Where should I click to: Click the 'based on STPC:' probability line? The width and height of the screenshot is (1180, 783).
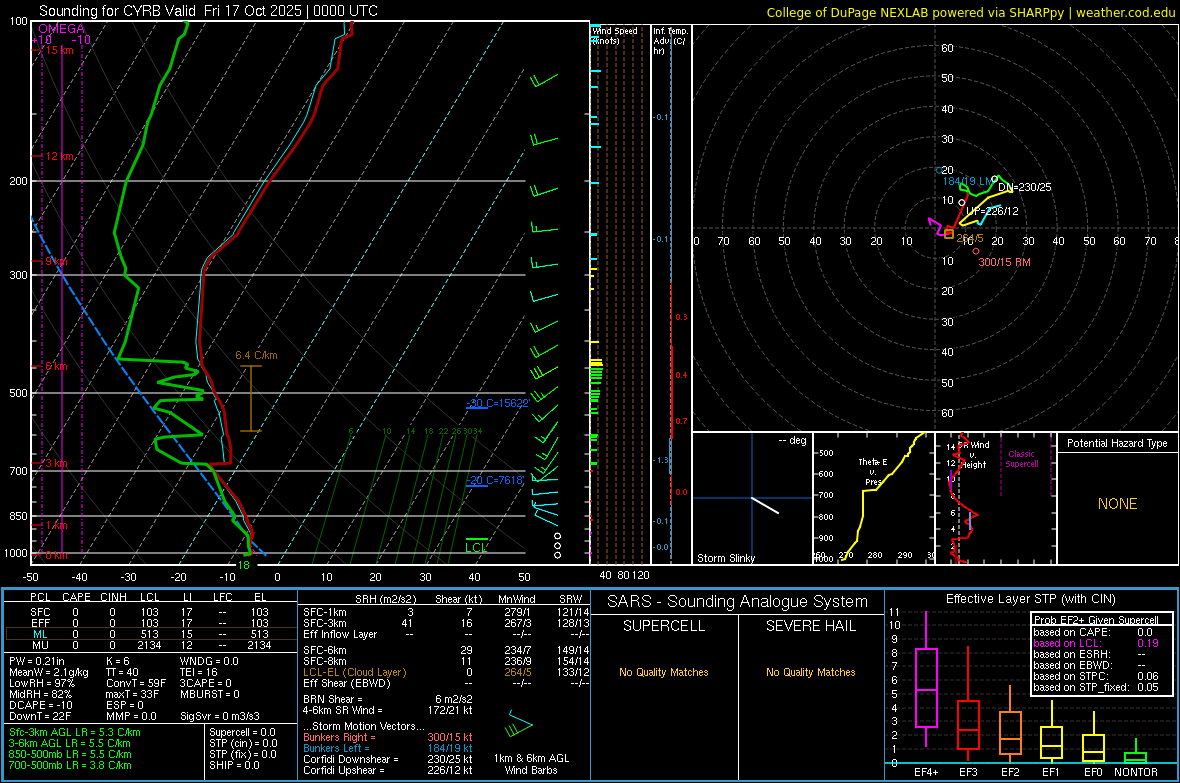(x=1096, y=677)
